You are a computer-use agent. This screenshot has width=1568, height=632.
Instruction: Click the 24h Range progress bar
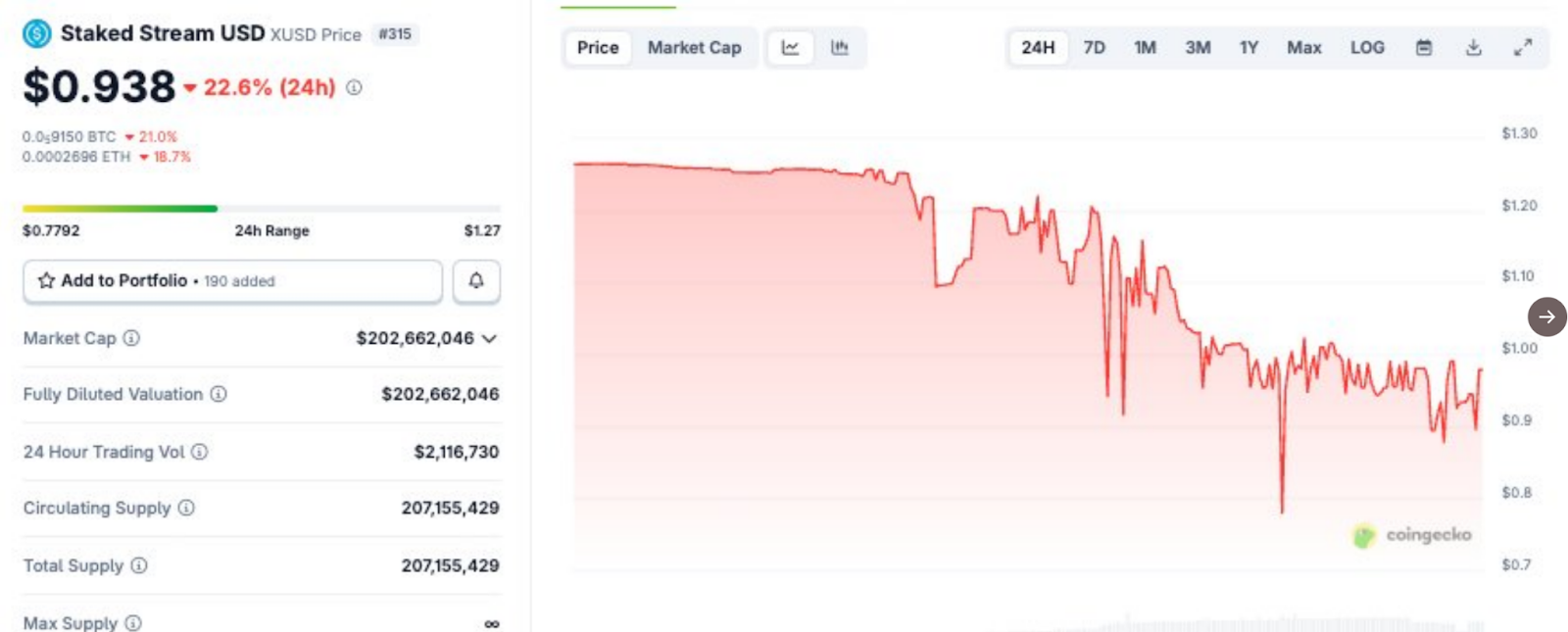(x=261, y=209)
